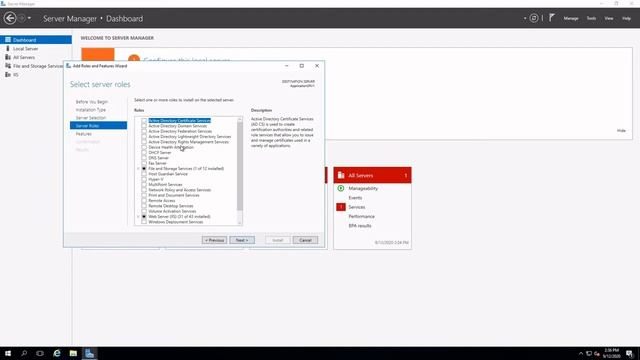This screenshot has width=640, height=360.
Task: Click Performance in All Servers tile
Action: 361,216
